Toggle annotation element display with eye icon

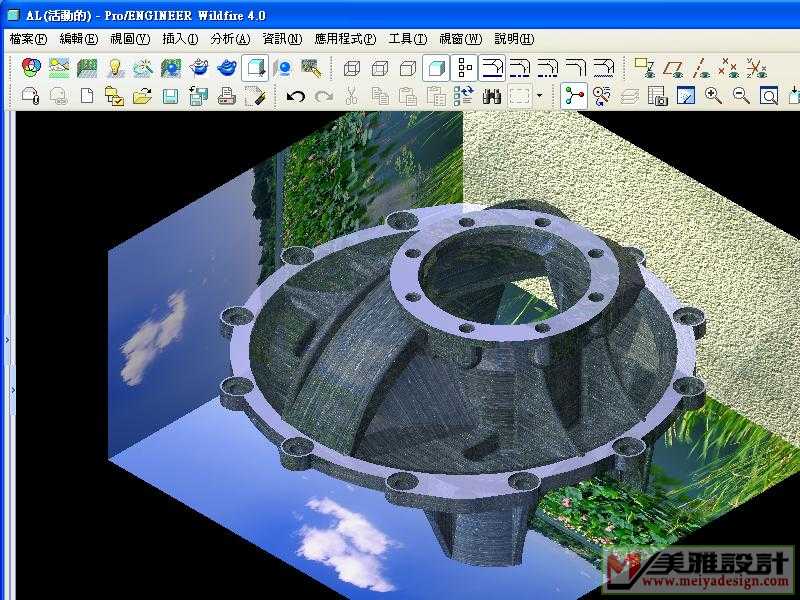[x=644, y=68]
